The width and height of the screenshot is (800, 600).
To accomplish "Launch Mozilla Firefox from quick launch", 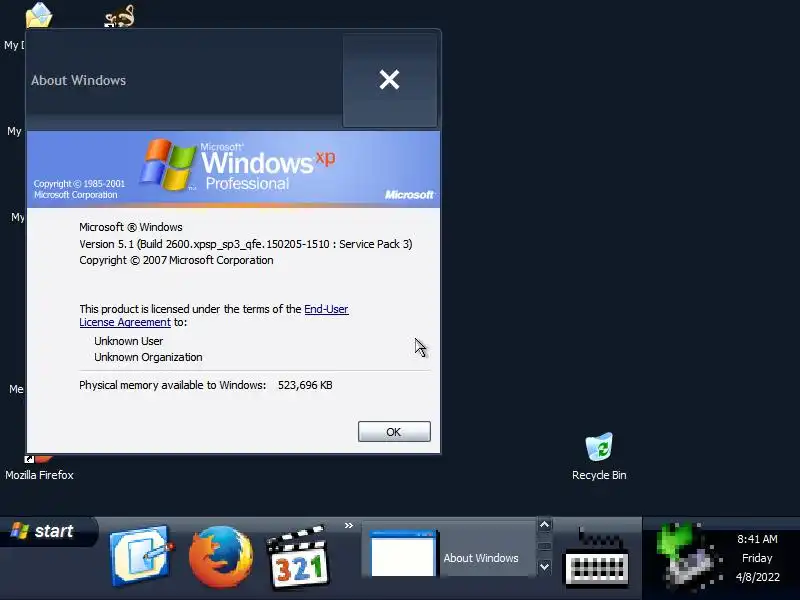I will [220, 557].
